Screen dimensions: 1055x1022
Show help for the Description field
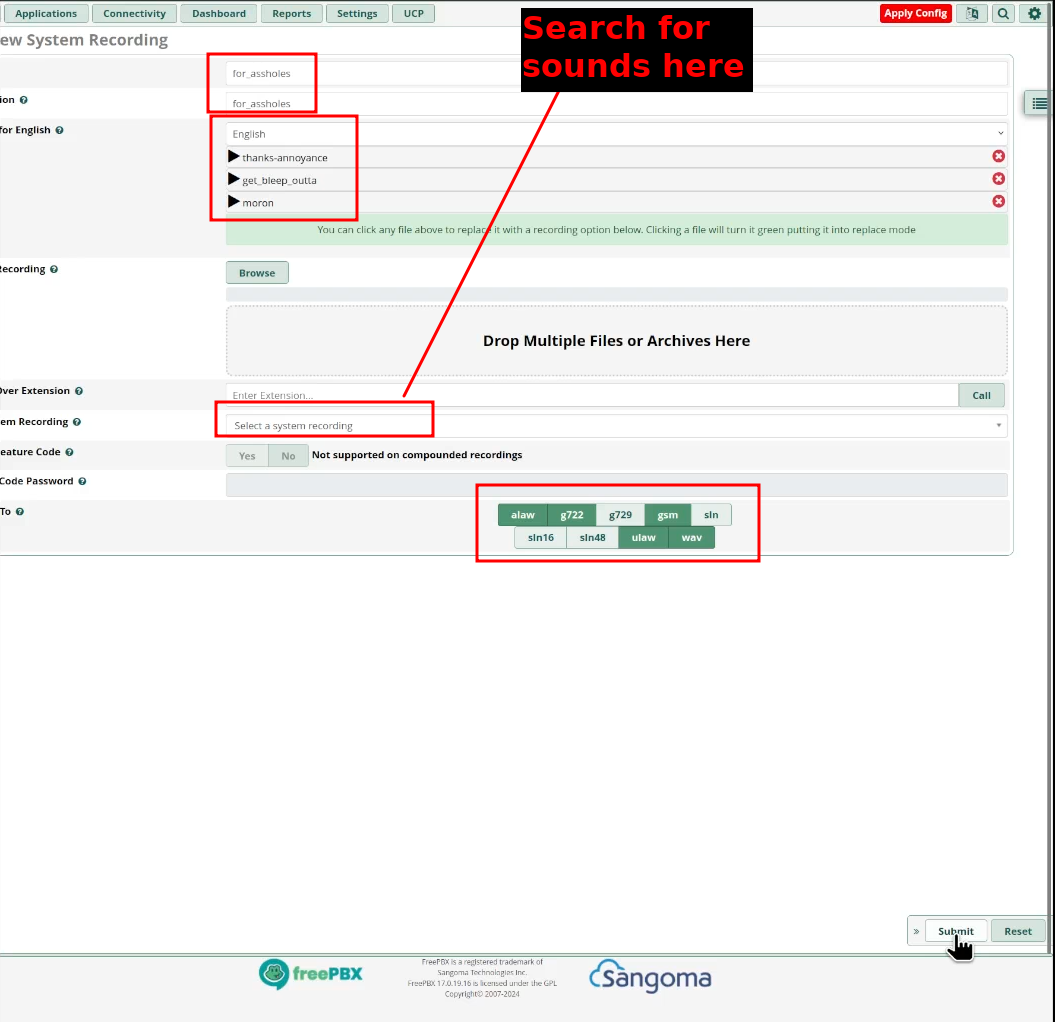[24, 100]
